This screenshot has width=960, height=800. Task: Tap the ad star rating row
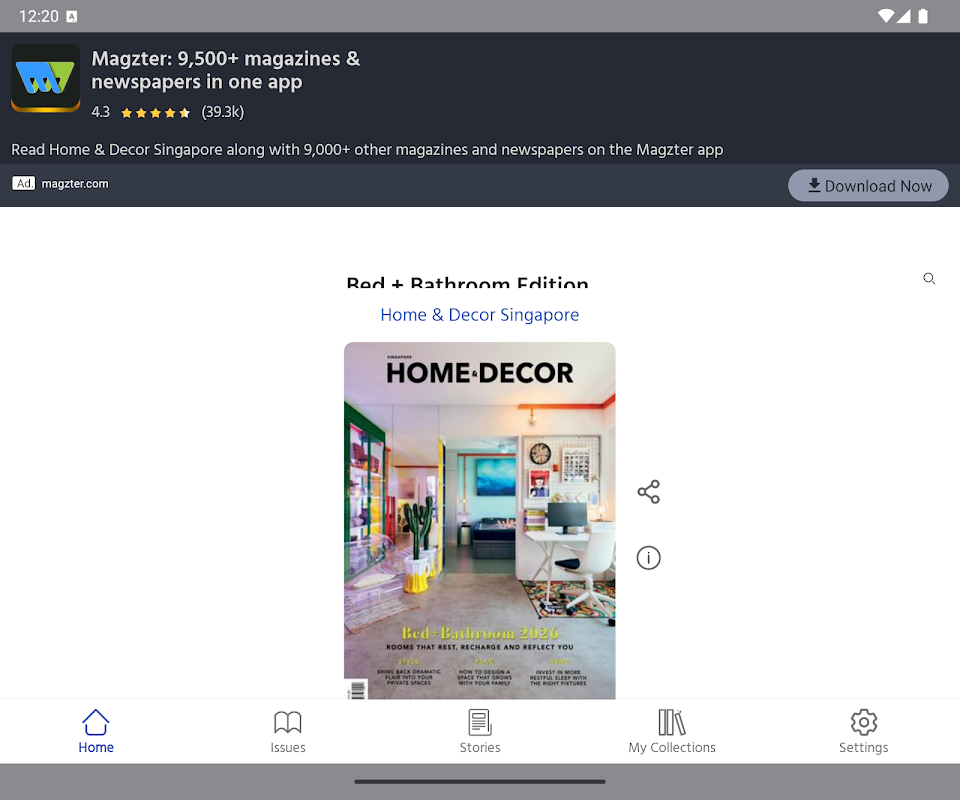[x=168, y=112]
